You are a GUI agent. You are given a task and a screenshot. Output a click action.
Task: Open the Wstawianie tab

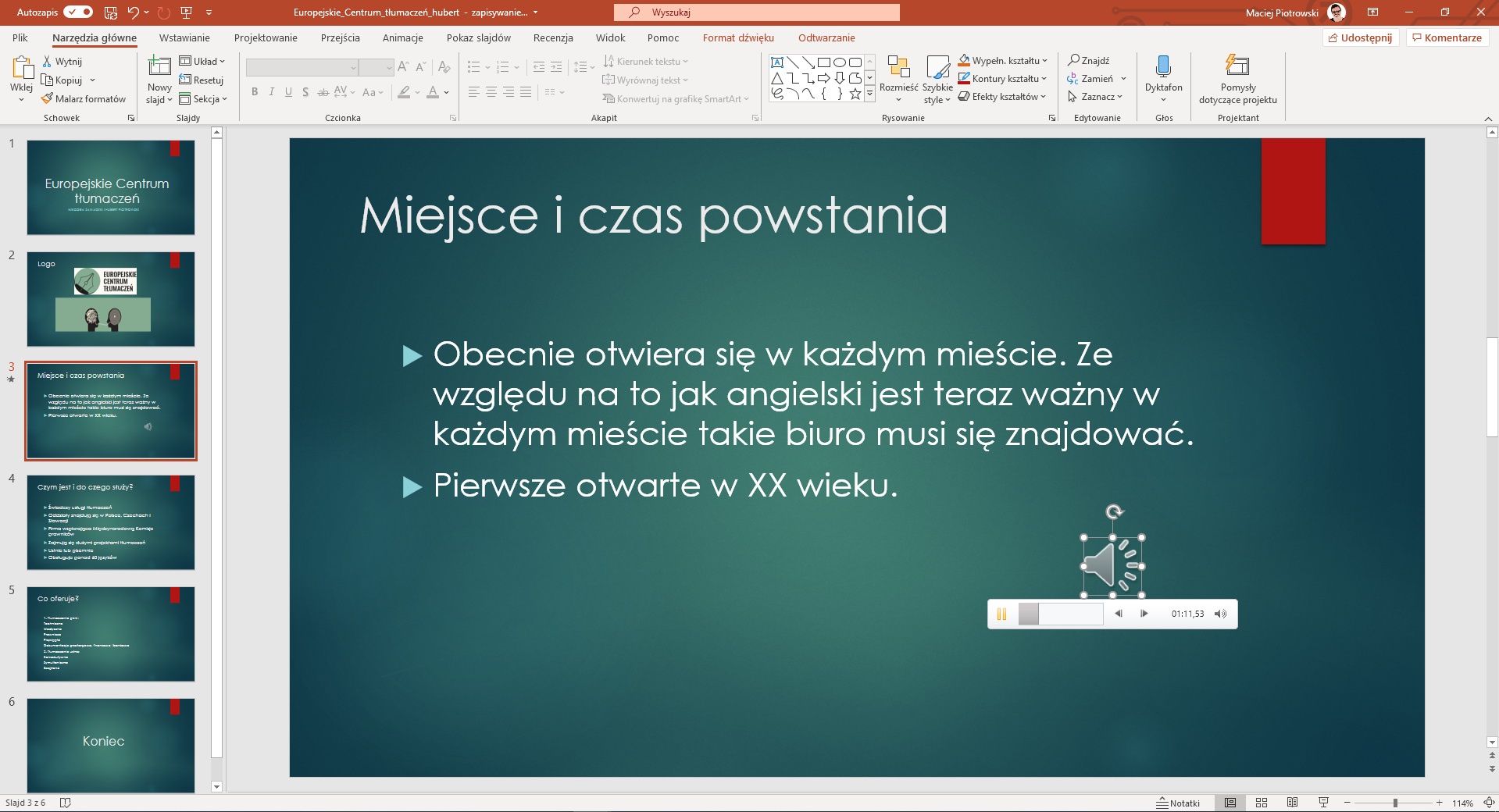coord(184,37)
